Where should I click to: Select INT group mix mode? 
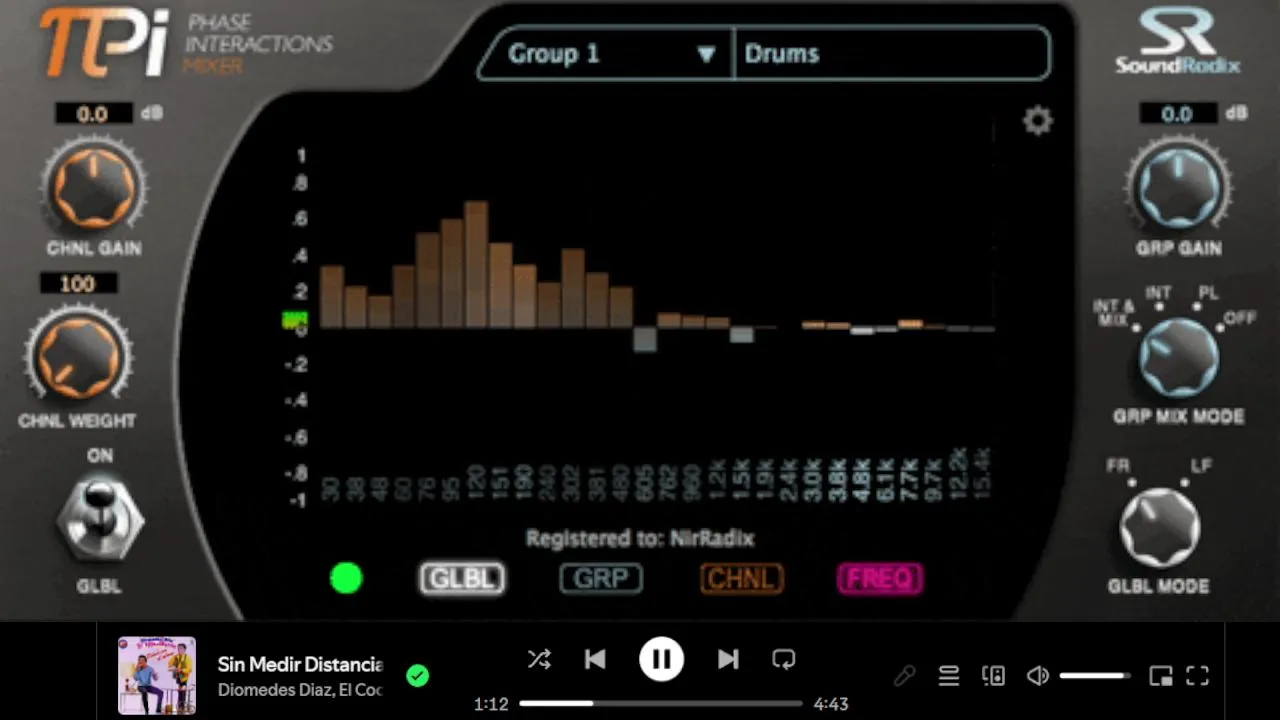(x=1158, y=294)
